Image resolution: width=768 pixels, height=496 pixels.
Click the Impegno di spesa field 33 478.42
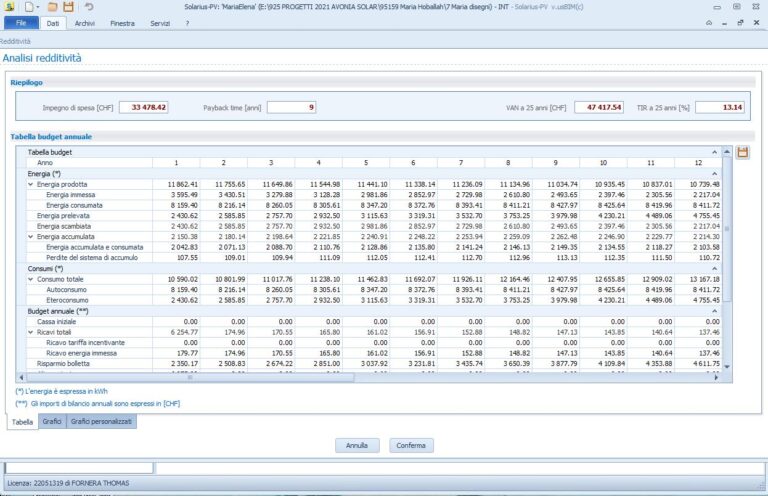pyautogui.click(x=144, y=107)
